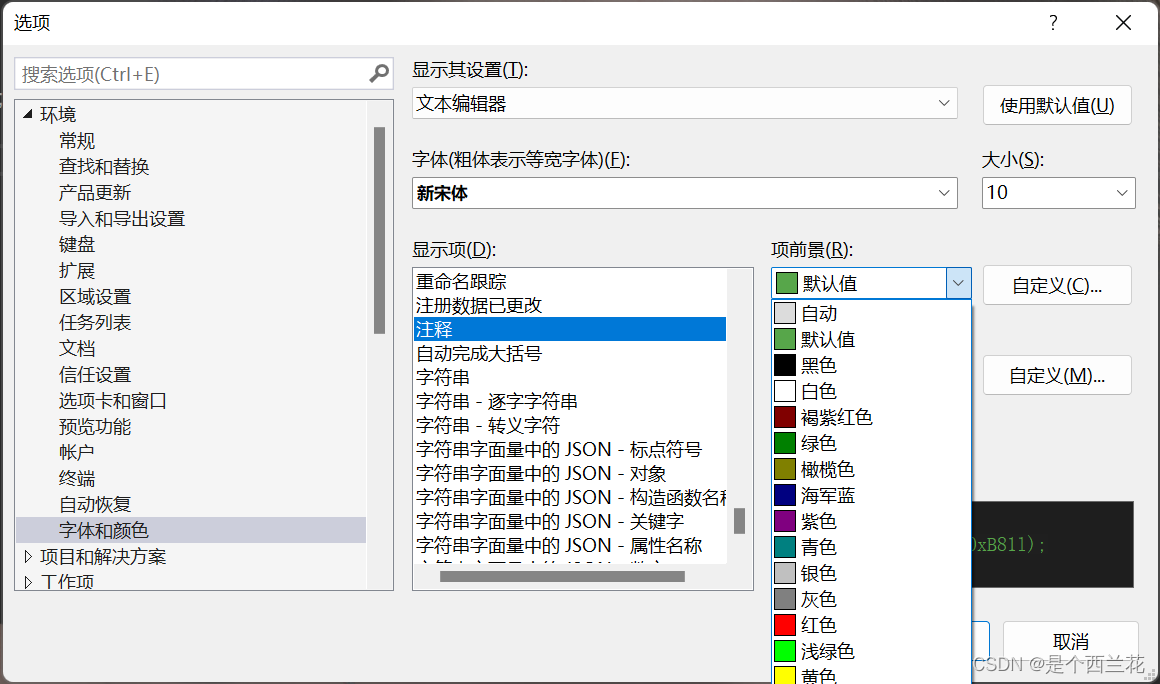1160x684 pixels.
Task: Select 区域设置 in the tree
Action: [x=95, y=297]
